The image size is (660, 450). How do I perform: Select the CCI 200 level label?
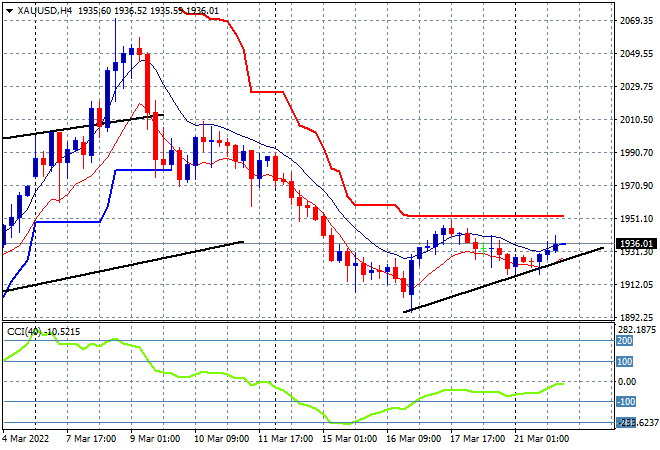(625, 341)
